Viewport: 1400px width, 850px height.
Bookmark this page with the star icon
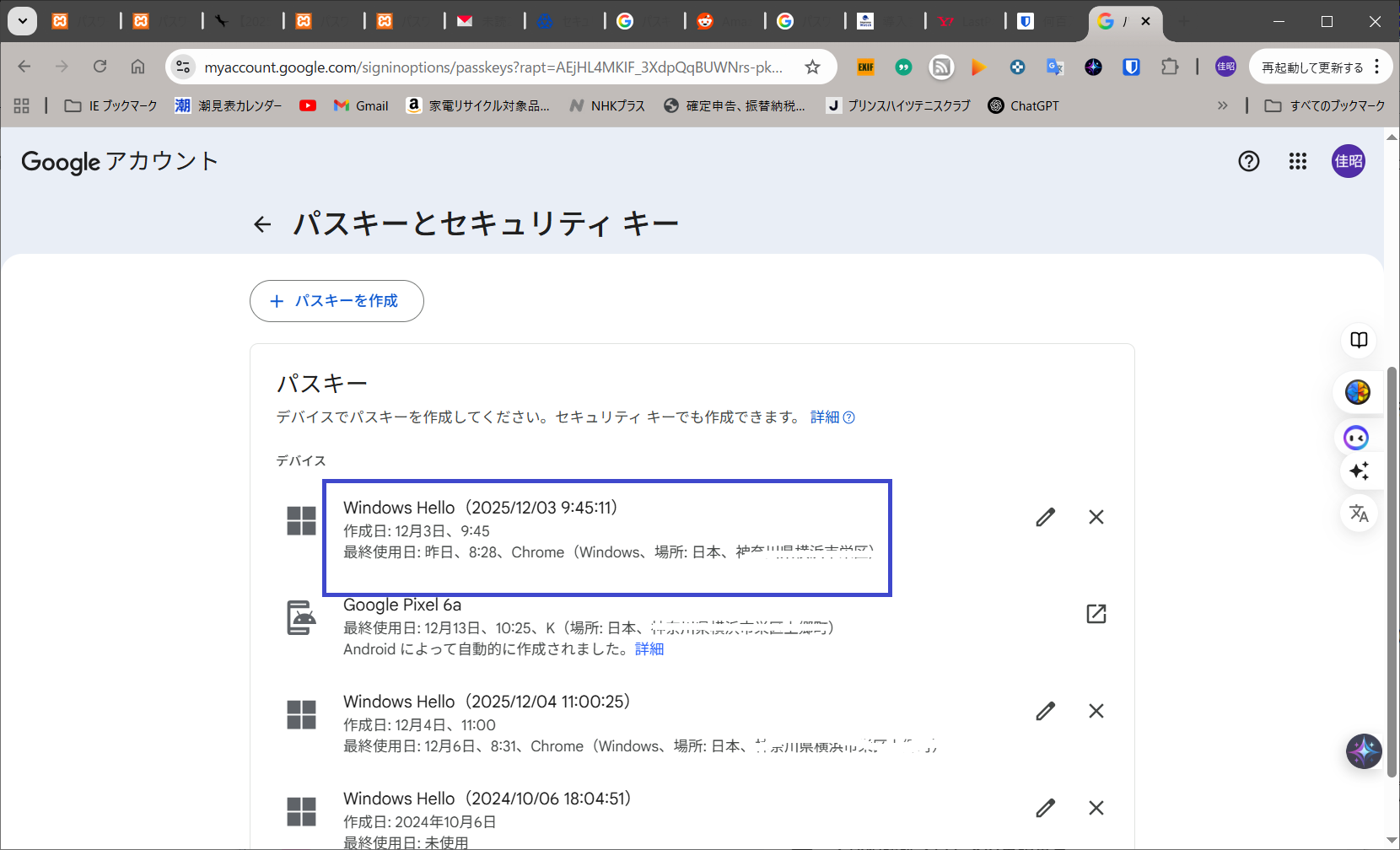click(x=812, y=67)
